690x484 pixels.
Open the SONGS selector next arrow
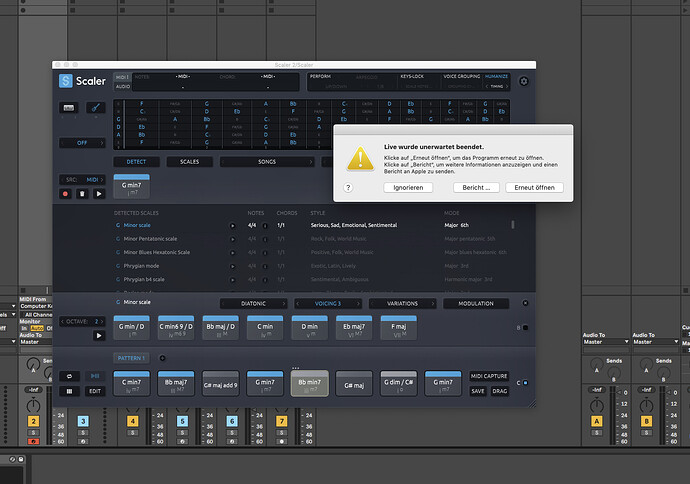pos(310,162)
